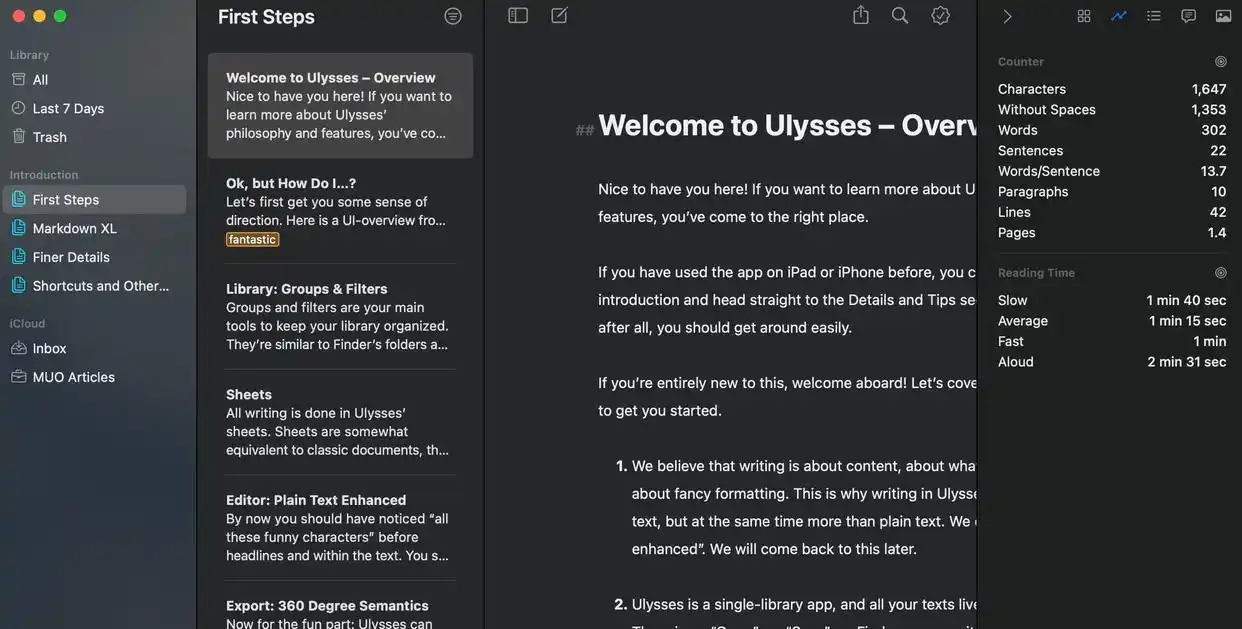
Task: Open Reading Time section options button
Action: [x=1221, y=272]
